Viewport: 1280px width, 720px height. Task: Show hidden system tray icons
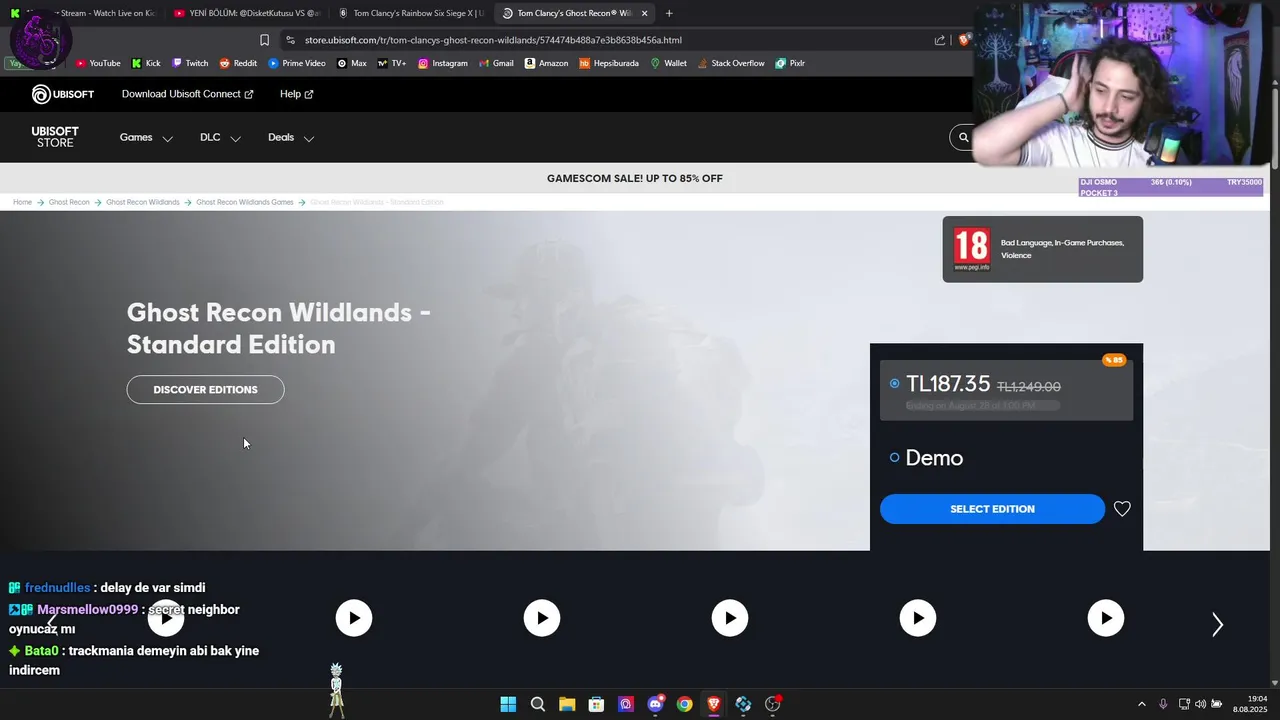[x=1142, y=704]
